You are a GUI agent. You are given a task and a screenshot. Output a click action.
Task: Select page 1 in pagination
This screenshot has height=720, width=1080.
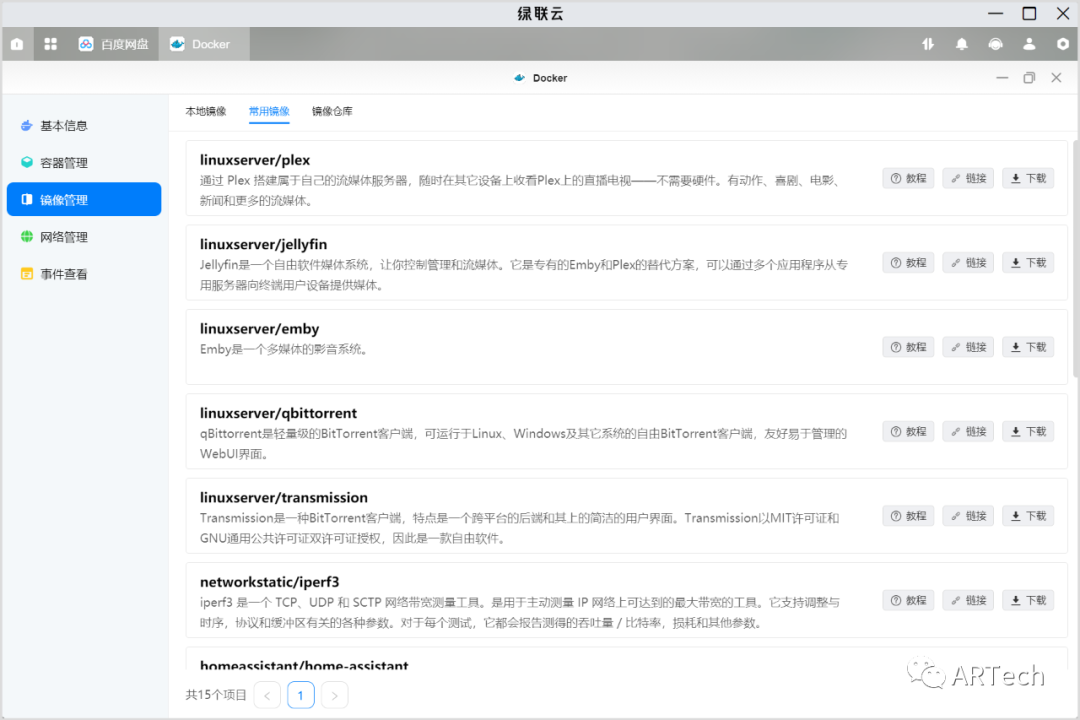pyautogui.click(x=301, y=695)
